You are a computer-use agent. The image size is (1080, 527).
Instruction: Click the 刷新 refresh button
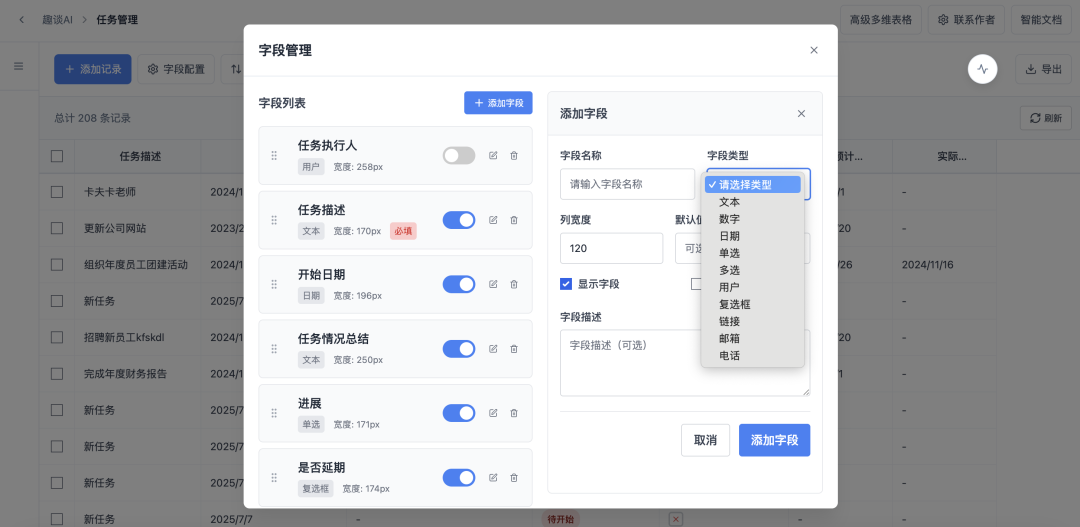coord(1046,118)
